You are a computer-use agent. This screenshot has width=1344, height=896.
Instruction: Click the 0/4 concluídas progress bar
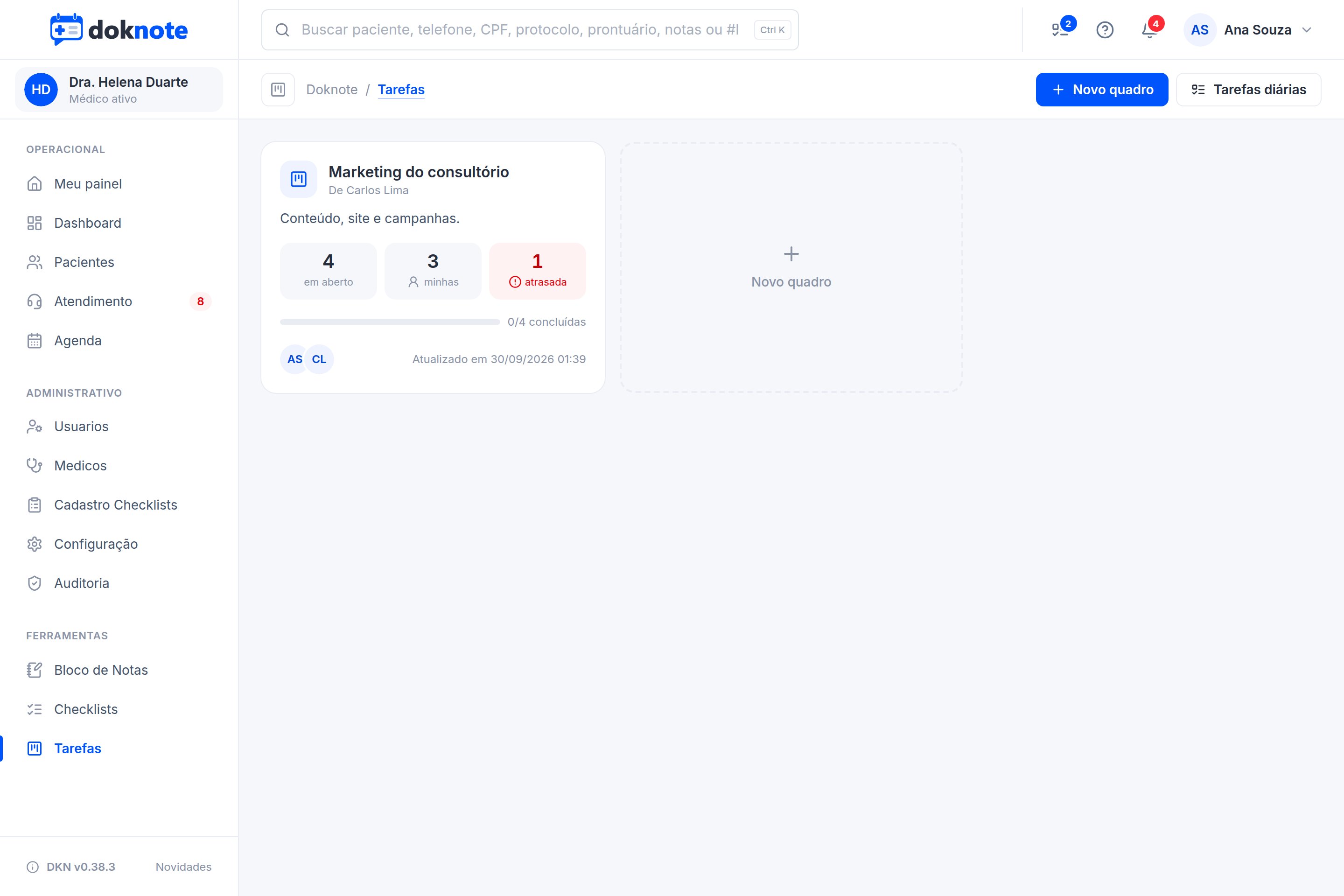pos(390,322)
